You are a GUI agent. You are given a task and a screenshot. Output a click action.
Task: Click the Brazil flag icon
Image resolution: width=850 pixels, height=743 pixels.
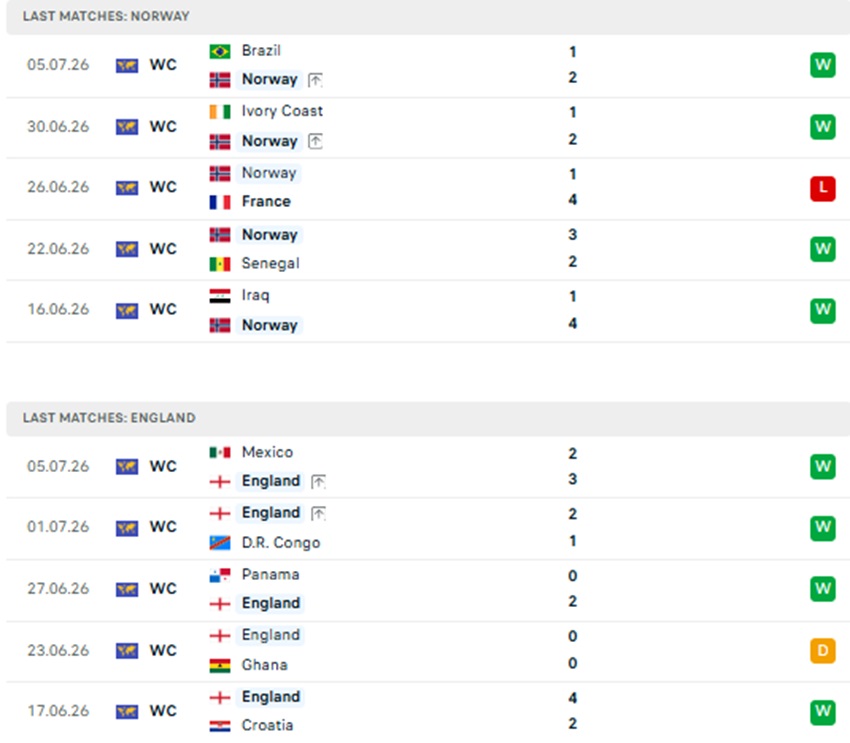pos(220,51)
